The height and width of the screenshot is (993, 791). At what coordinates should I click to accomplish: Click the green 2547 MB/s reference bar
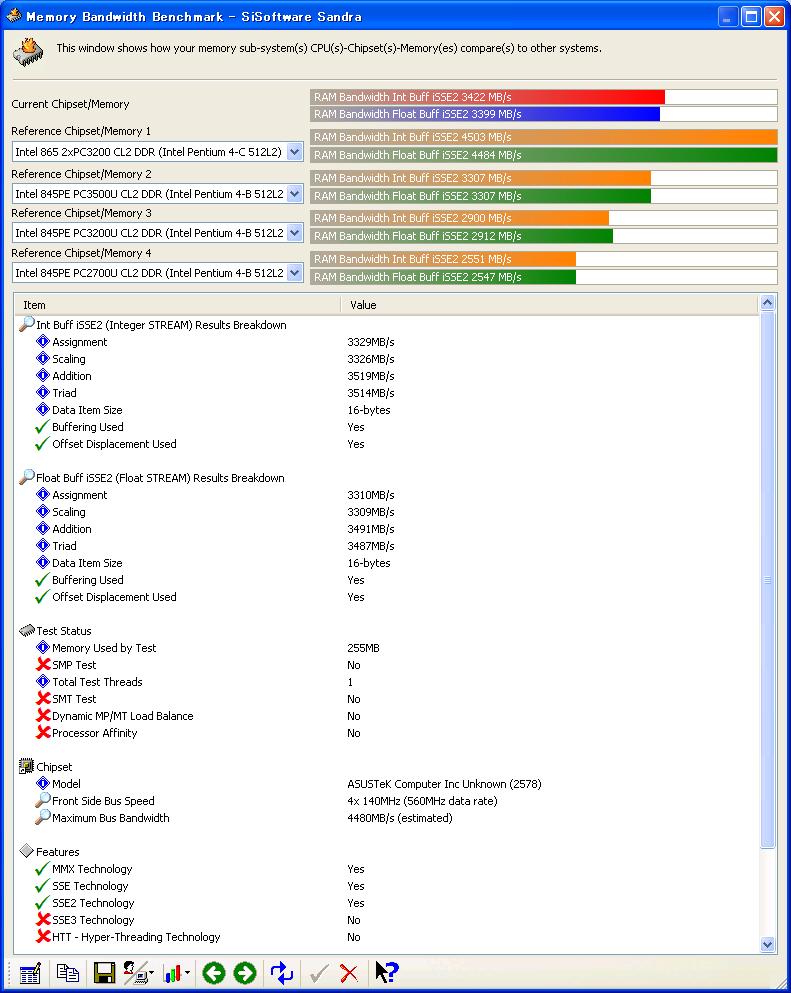pos(443,277)
